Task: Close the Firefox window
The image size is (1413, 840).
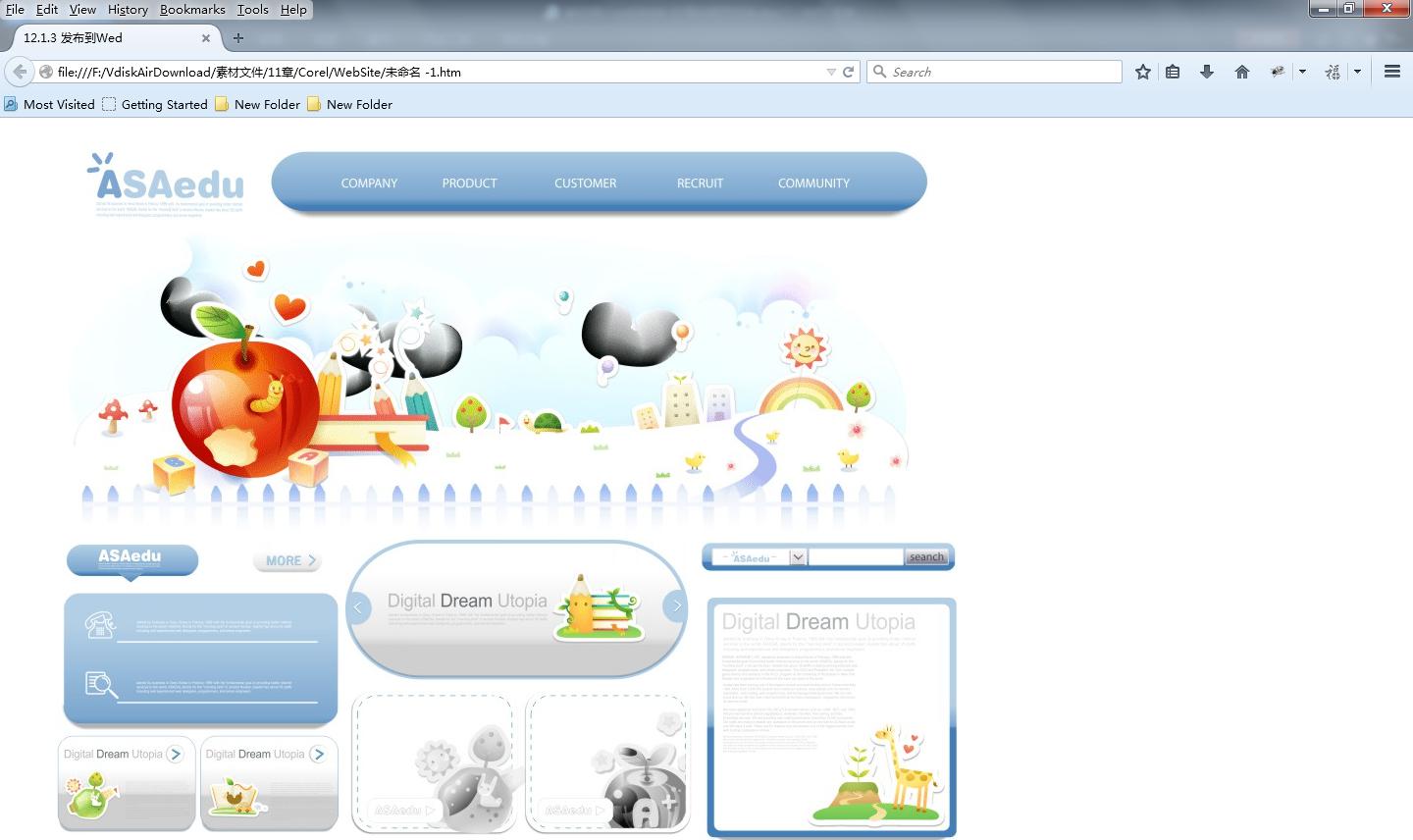Action: coord(1387,9)
